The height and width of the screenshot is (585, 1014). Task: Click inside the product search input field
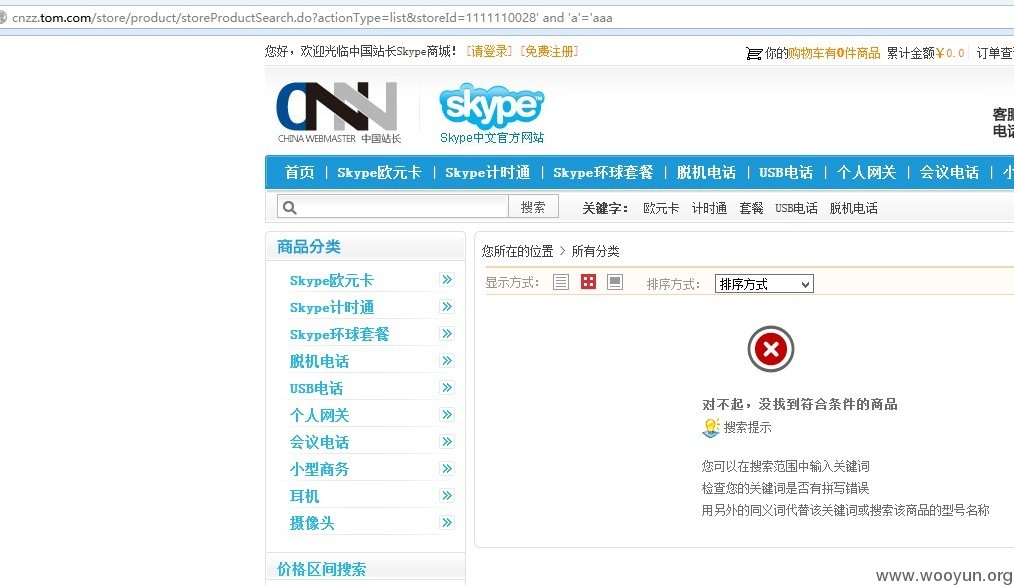tap(393, 207)
